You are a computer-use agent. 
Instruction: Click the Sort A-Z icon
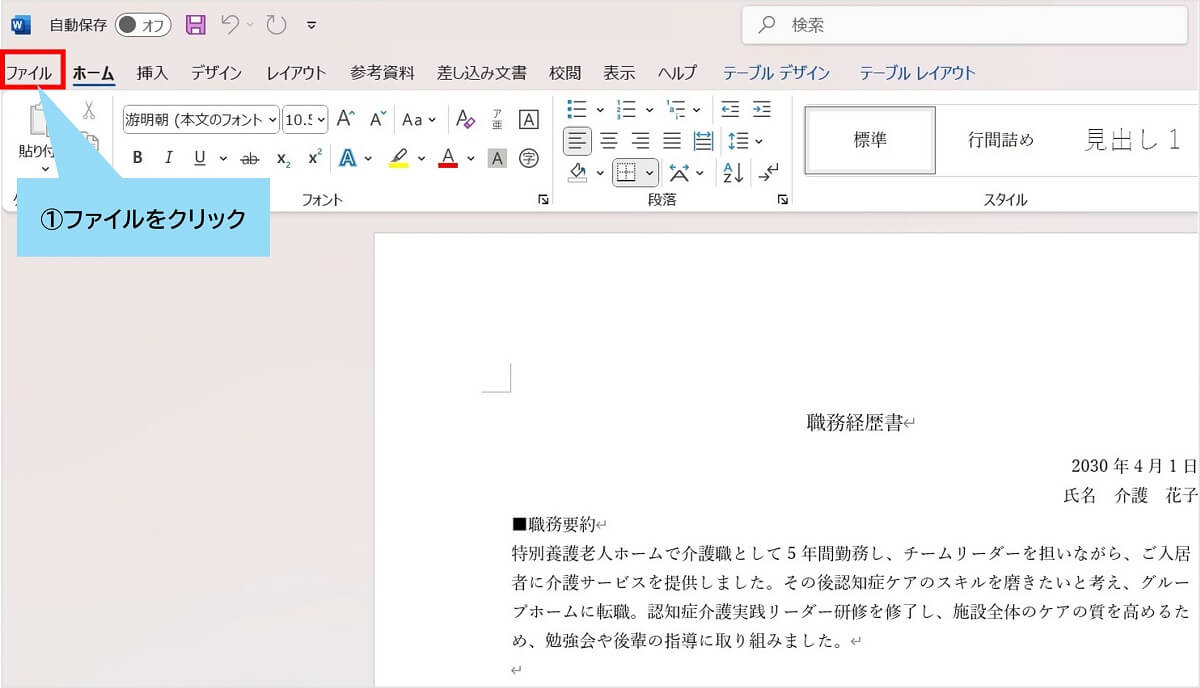[733, 172]
